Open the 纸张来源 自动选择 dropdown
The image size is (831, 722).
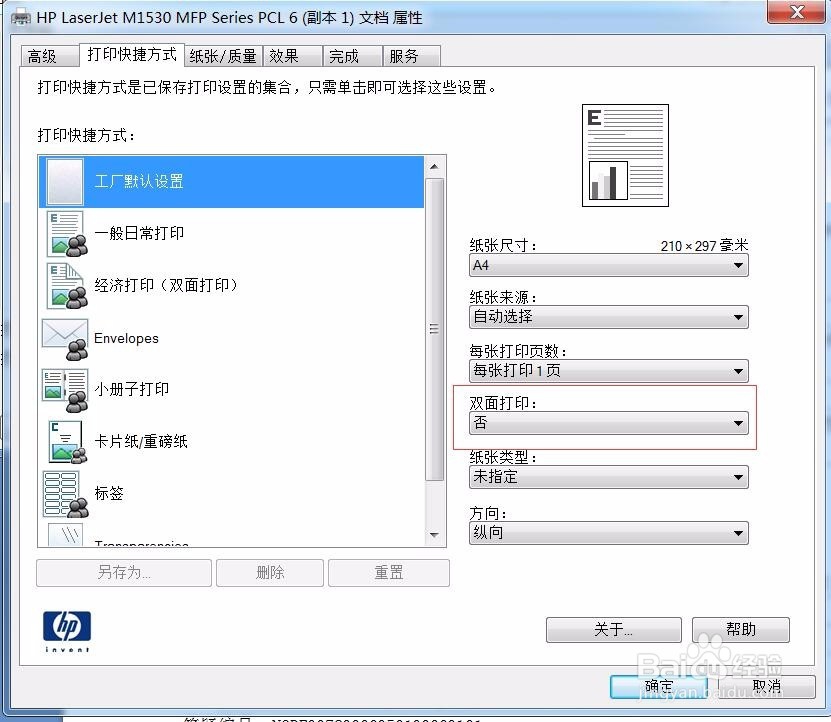click(x=608, y=317)
